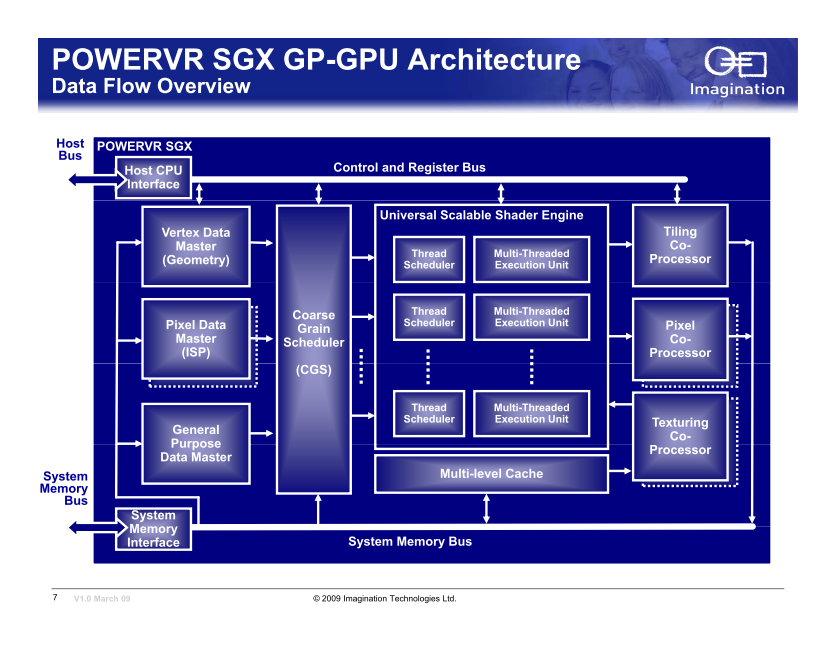The height and width of the screenshot is (646, 836).
Task: Click the Multi-level Cache block
Action: click(491, 474)
